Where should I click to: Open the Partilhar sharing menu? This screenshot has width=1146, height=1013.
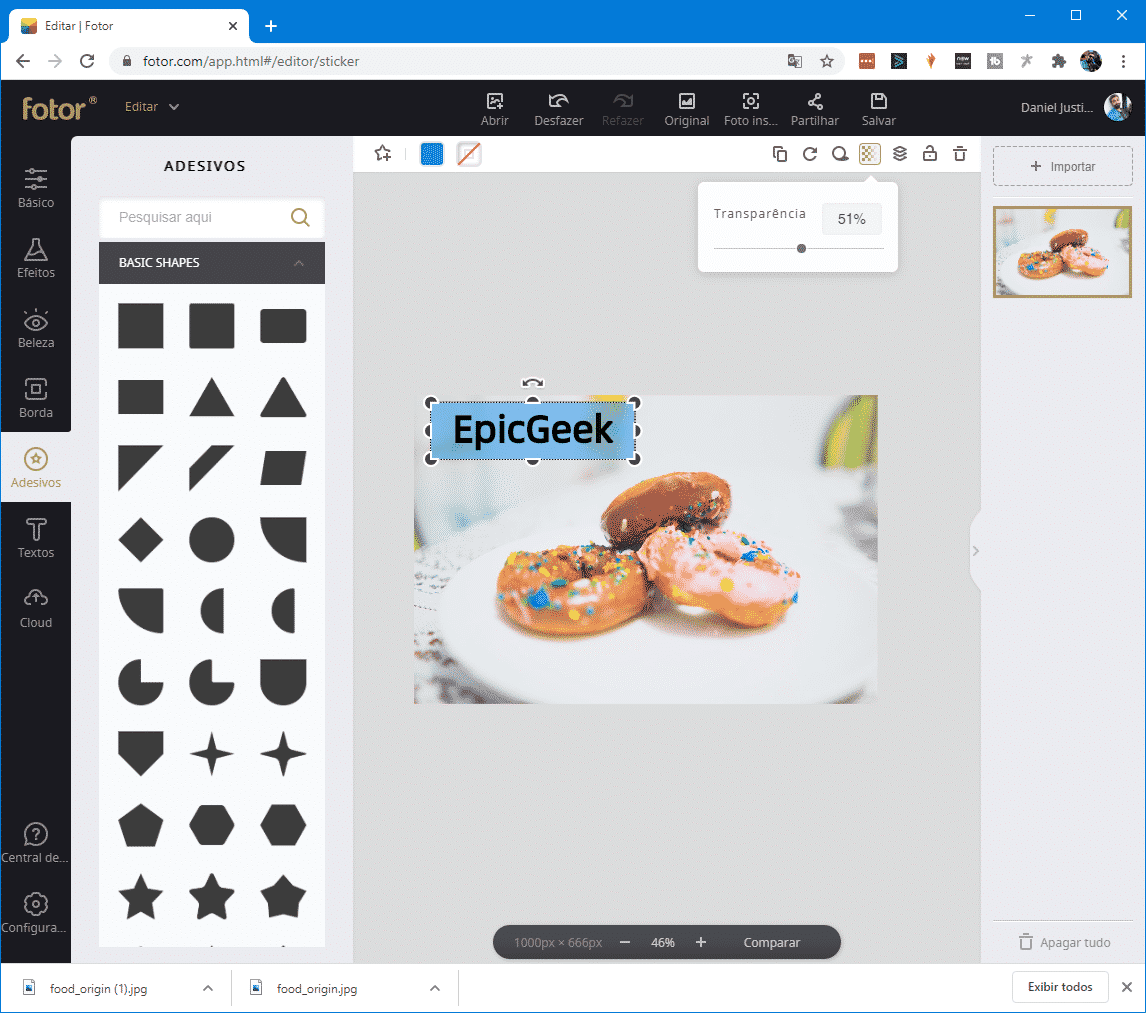tap(814, 108)
